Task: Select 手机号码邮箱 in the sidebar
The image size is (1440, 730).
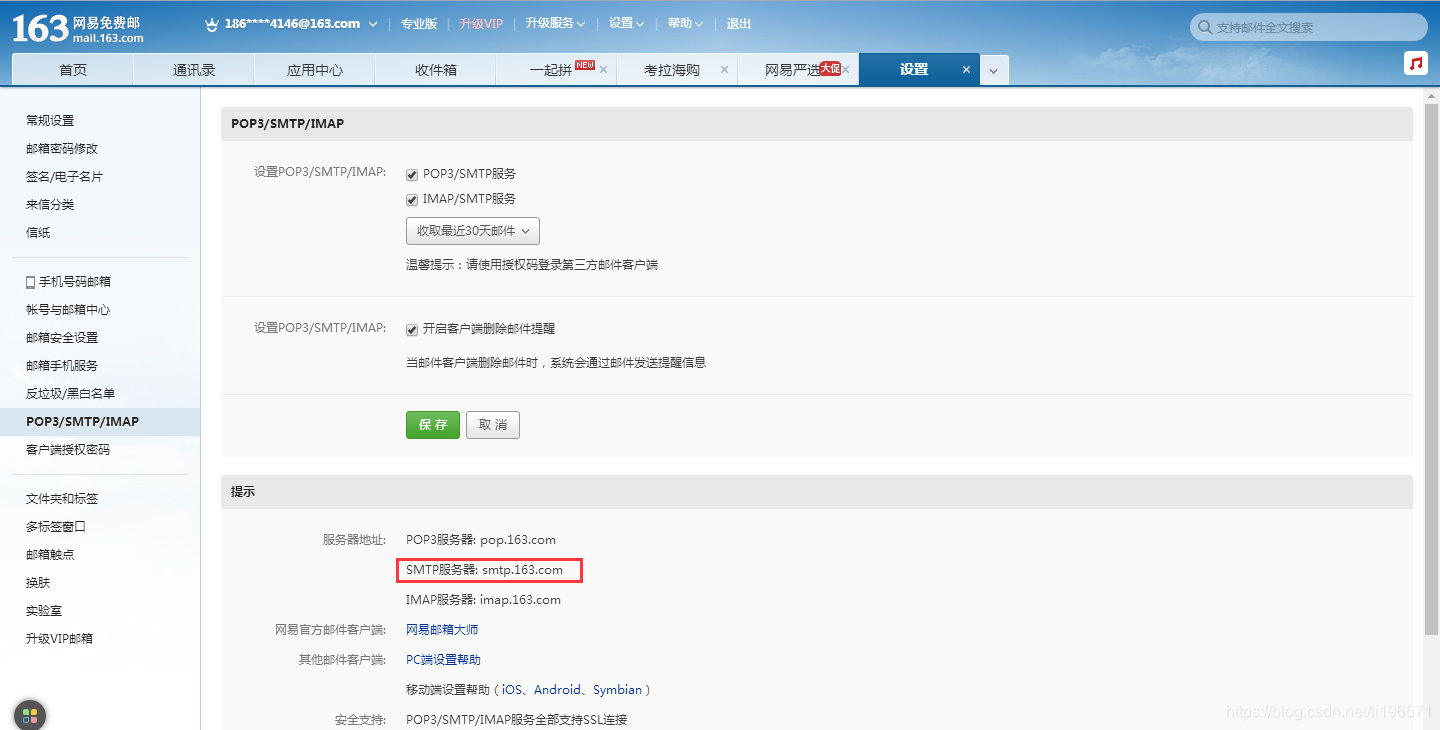Action: (x=75, y=282)
